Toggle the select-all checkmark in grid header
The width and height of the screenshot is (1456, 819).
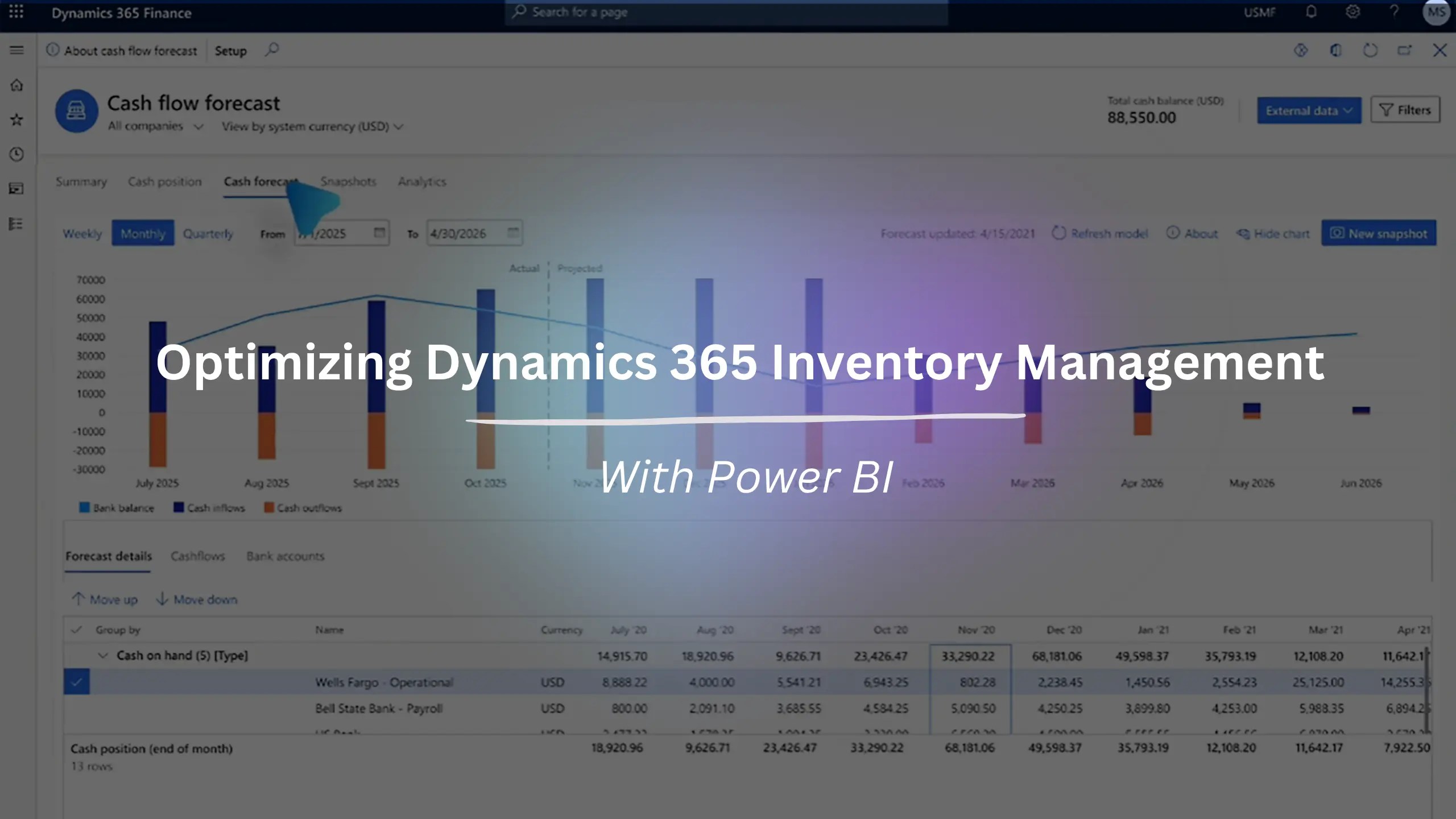[77, 630]
